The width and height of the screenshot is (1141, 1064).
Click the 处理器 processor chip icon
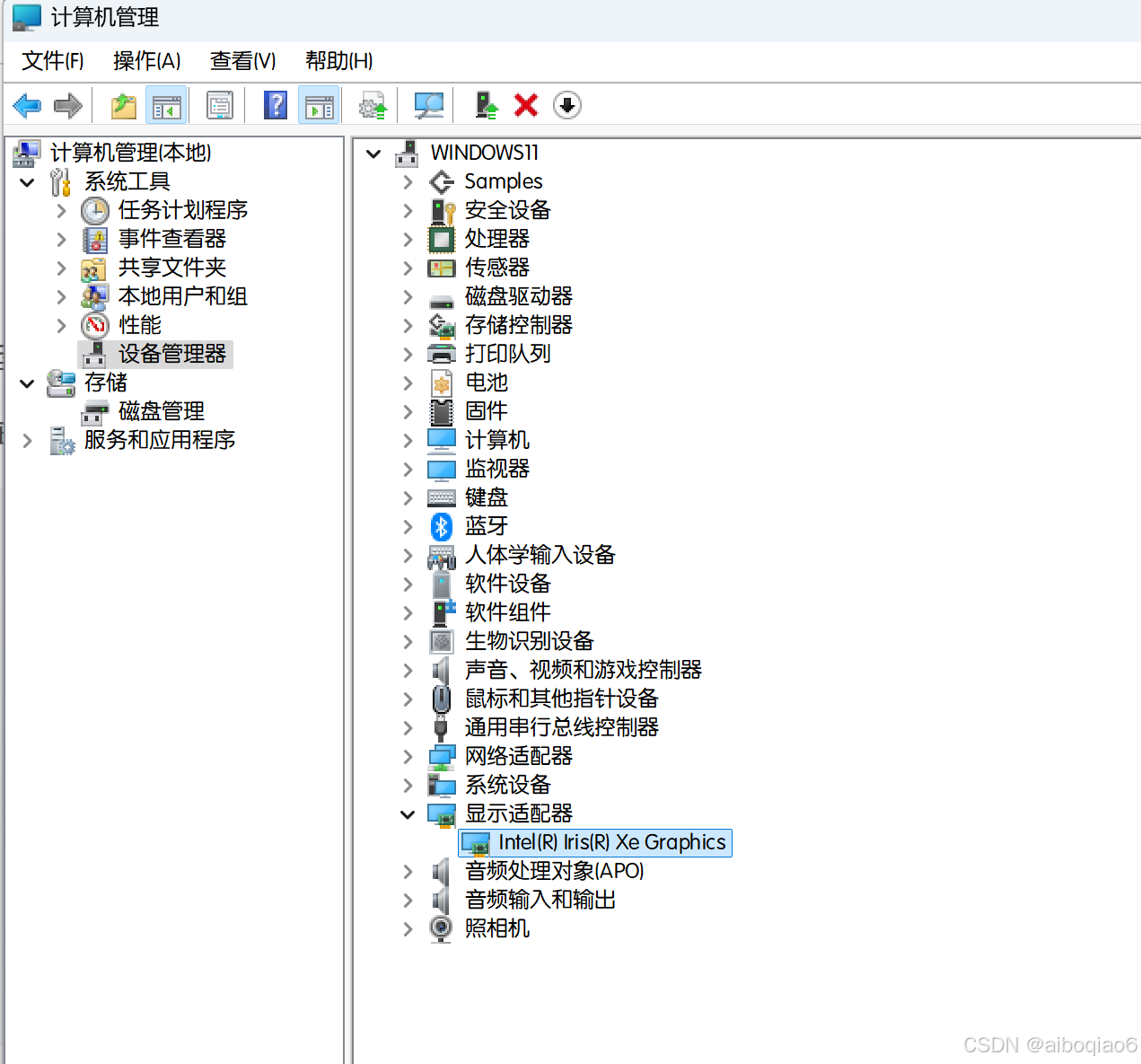[x=442, y=239]
